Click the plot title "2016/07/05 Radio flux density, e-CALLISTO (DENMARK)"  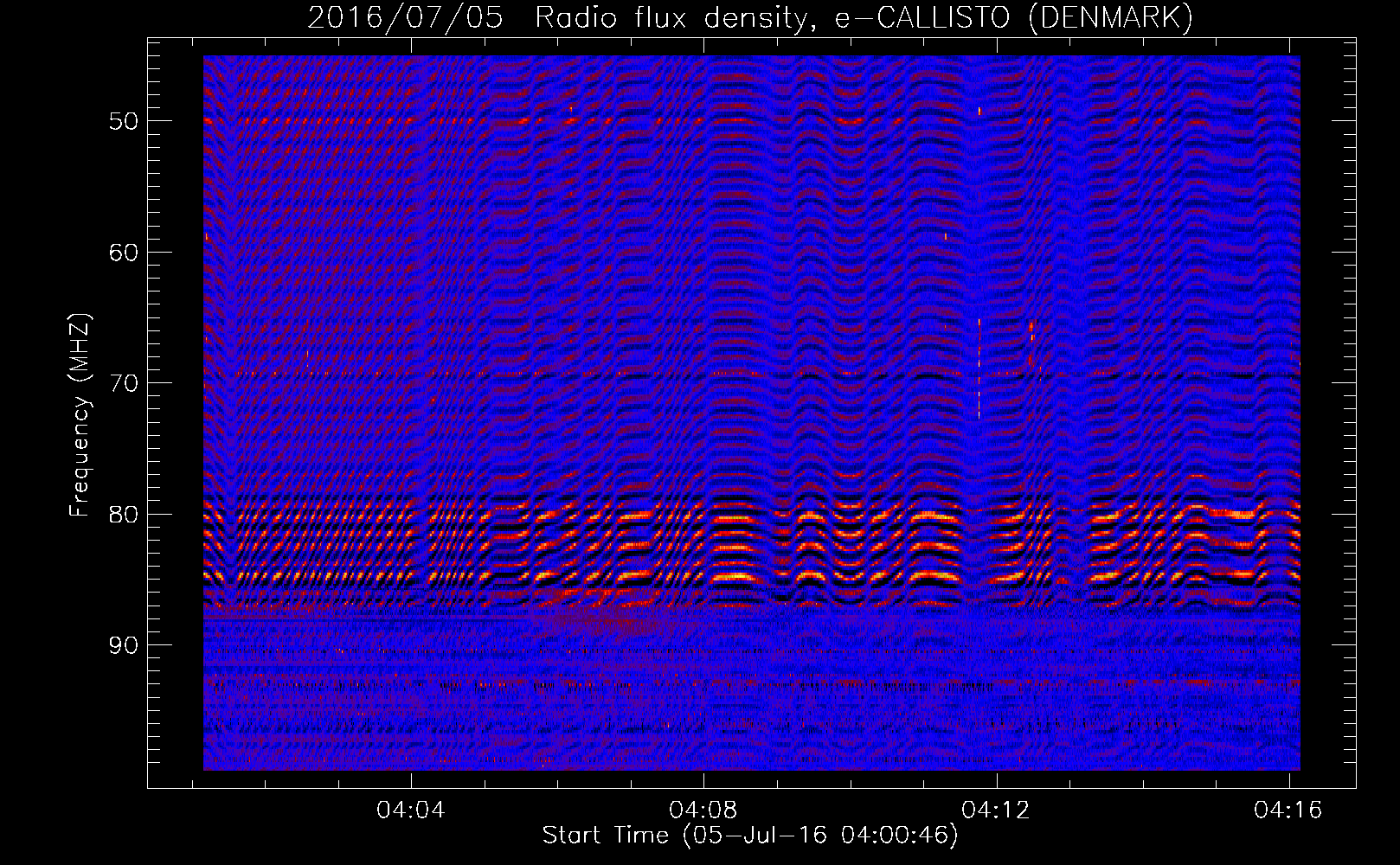[750, 17]
